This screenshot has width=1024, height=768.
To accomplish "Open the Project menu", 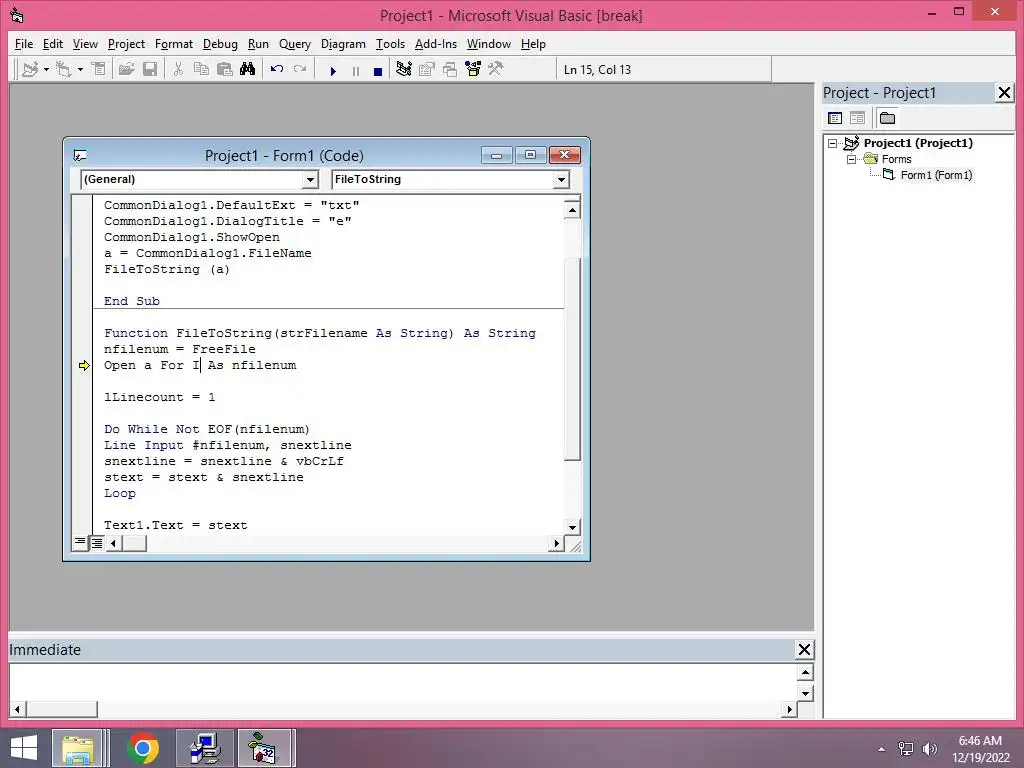I will pos(126,44).
